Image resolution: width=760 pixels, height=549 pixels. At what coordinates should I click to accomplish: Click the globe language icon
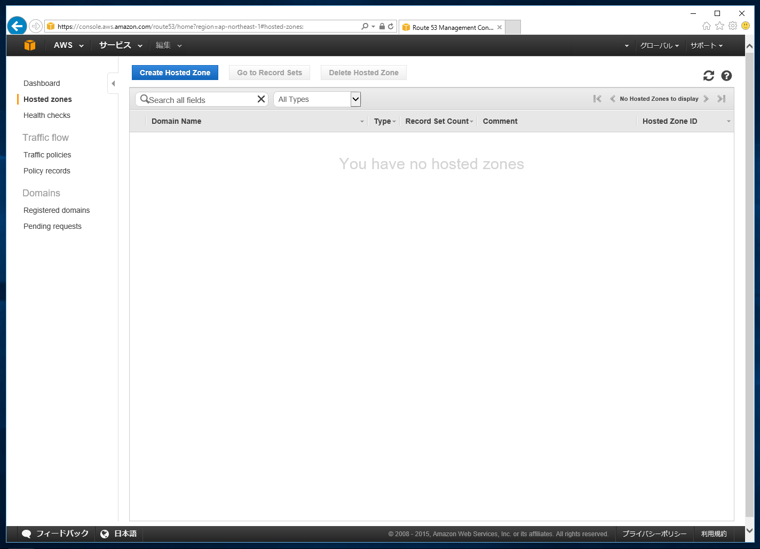click(x=104, y=533)
